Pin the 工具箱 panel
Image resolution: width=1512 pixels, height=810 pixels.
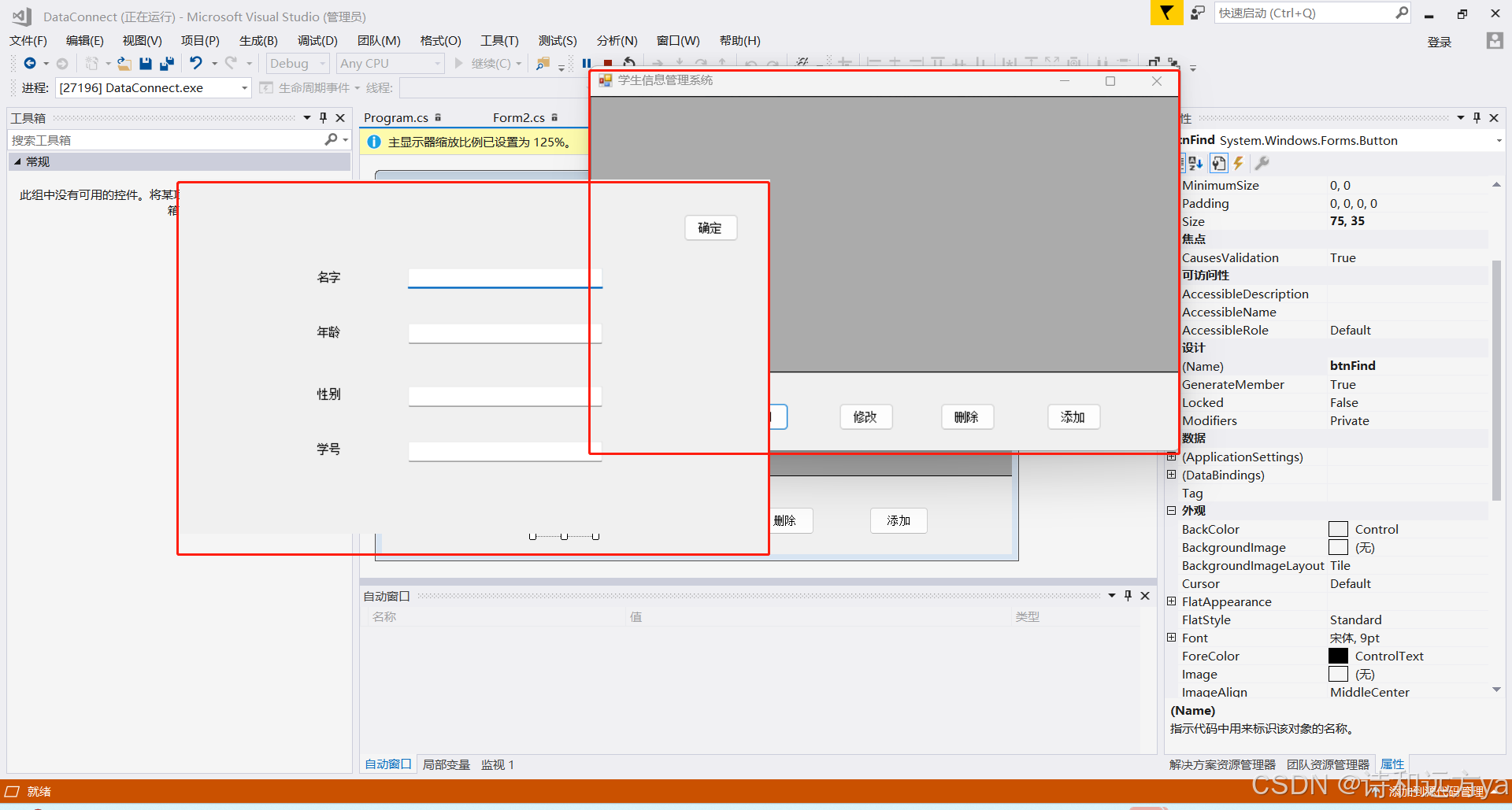coord(323,117)
